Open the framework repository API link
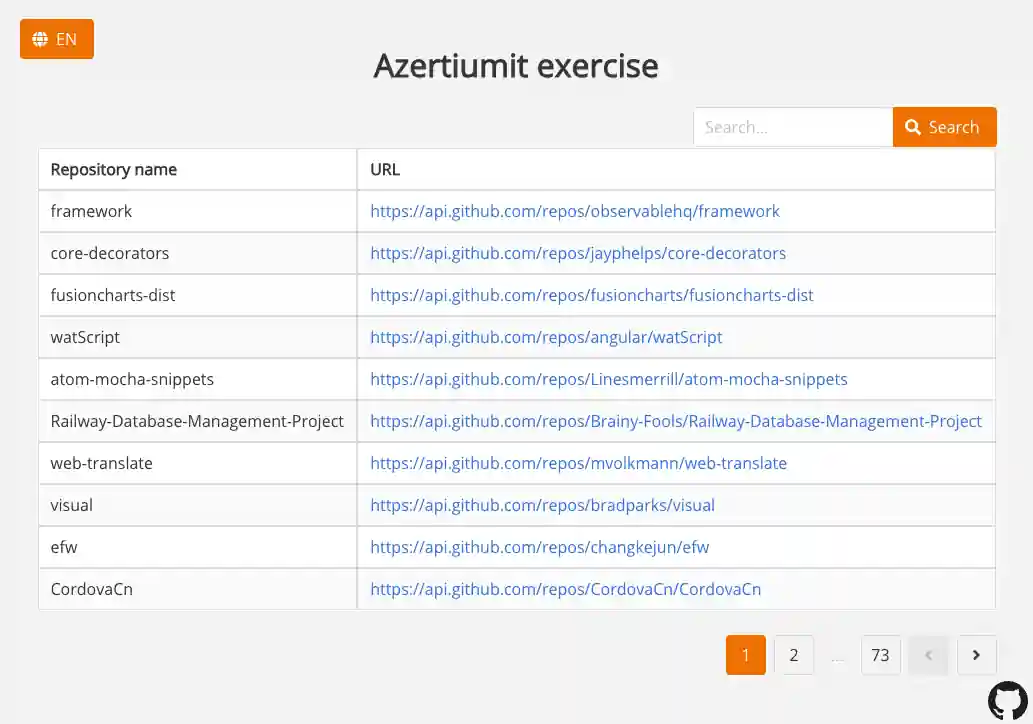This screenshot has width=1033, height=724. [x=574, y=211]
